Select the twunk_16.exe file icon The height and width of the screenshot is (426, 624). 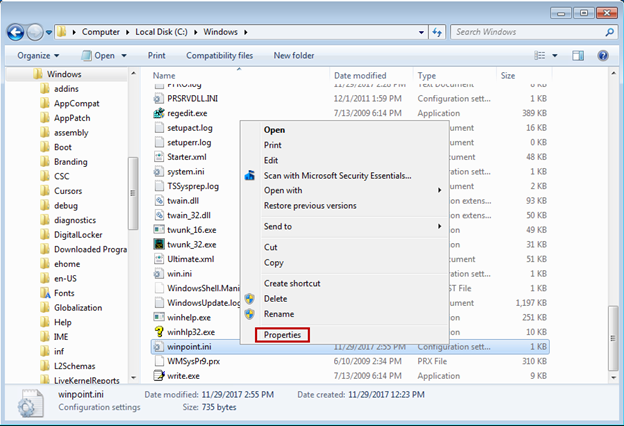click(x=159, y=230)
